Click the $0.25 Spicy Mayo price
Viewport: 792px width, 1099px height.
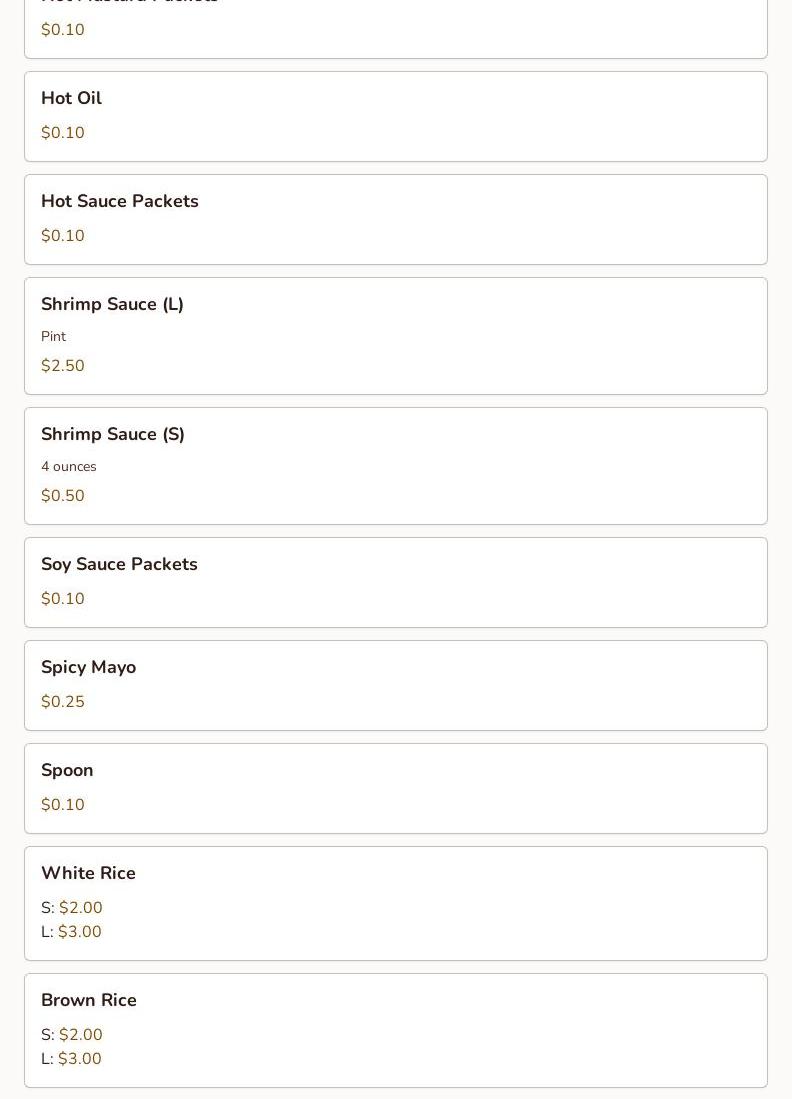pyautogui.click(x=62, y=702)
